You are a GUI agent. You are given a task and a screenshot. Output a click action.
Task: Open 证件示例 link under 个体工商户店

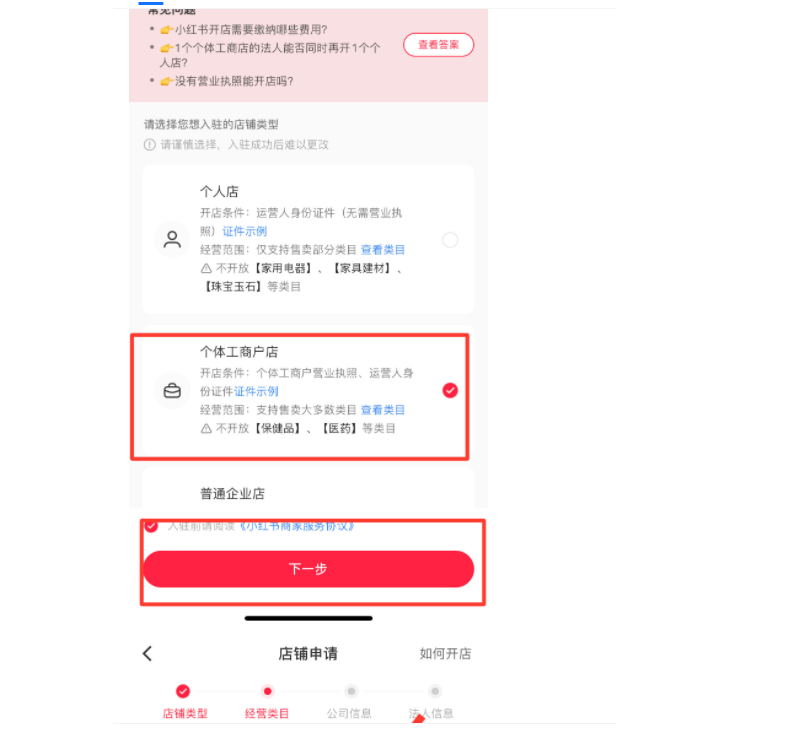pos(256,392)
